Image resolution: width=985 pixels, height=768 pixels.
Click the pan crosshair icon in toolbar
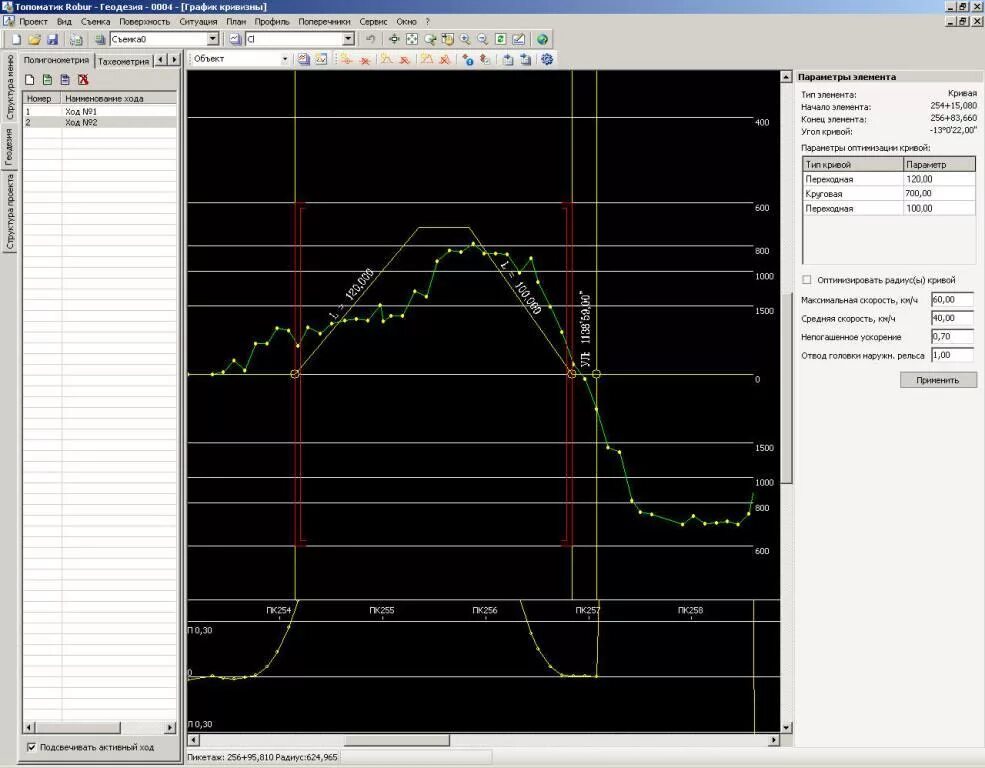click(393, 39)
